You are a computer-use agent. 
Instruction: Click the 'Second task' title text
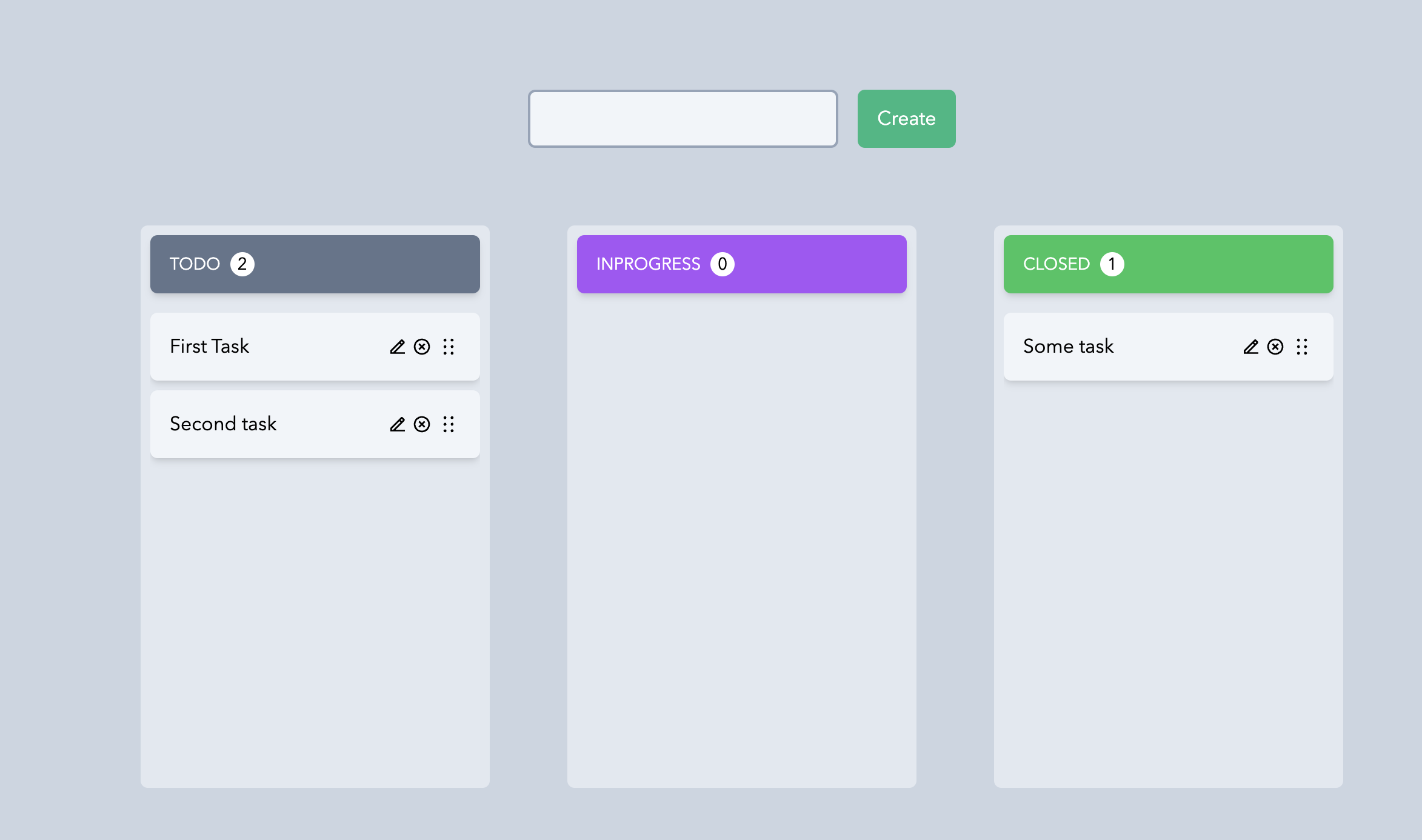click(x=223, y=424)
